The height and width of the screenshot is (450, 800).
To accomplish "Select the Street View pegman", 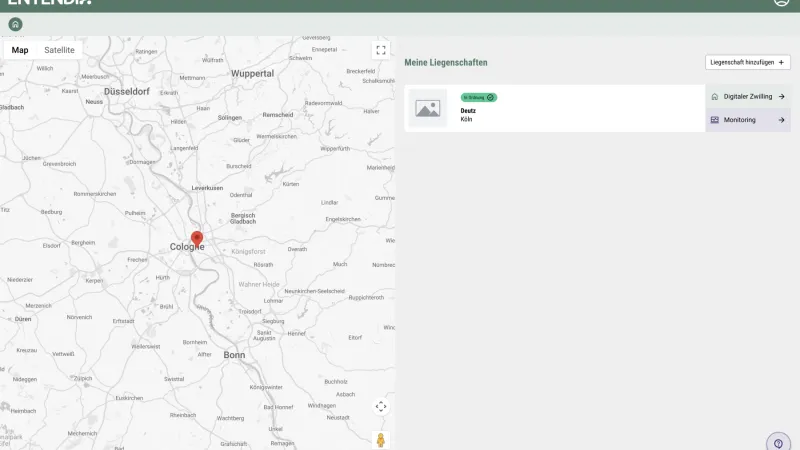I will tap(380, 439).
